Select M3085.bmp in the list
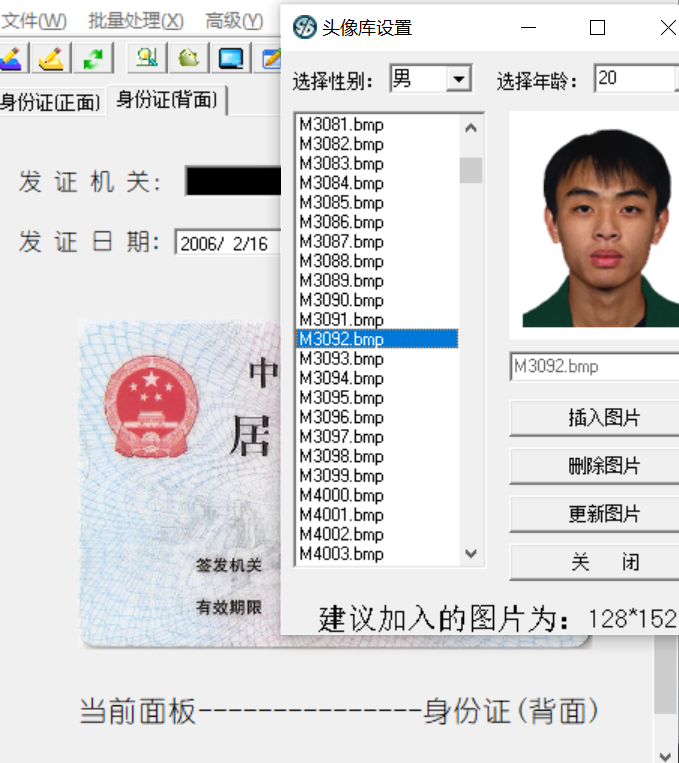The image size is (679, 763). [377, 202]
